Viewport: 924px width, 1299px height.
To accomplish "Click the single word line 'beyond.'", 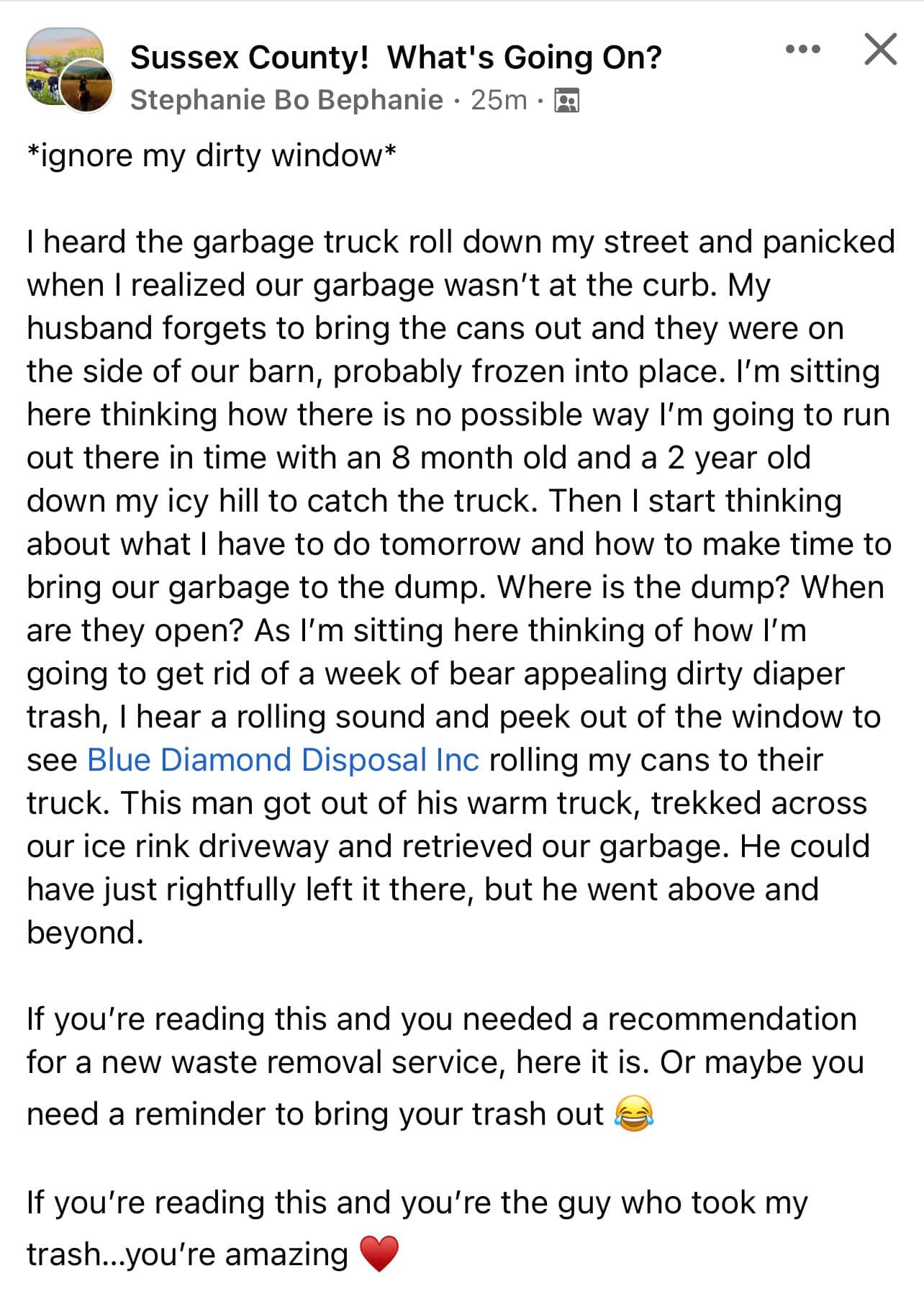I will pyautogui.click(x=85, y=933).
